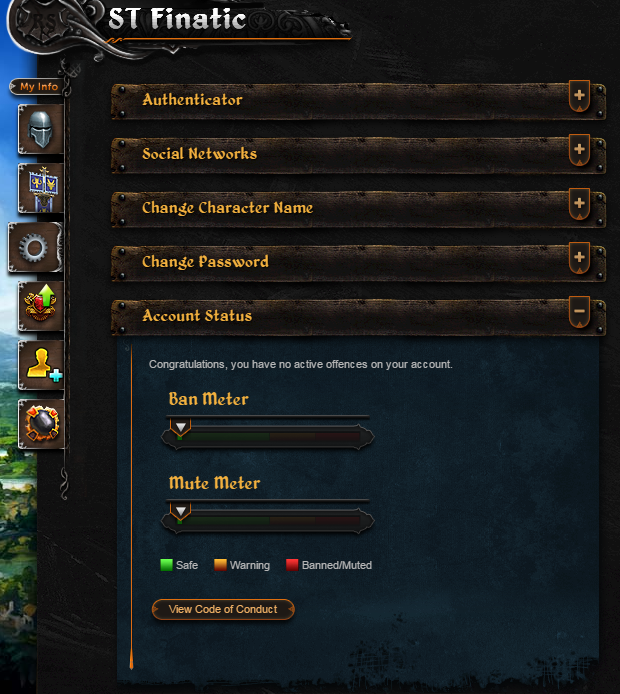Click the Ban Meter indicator marker

tap(181, 427)
